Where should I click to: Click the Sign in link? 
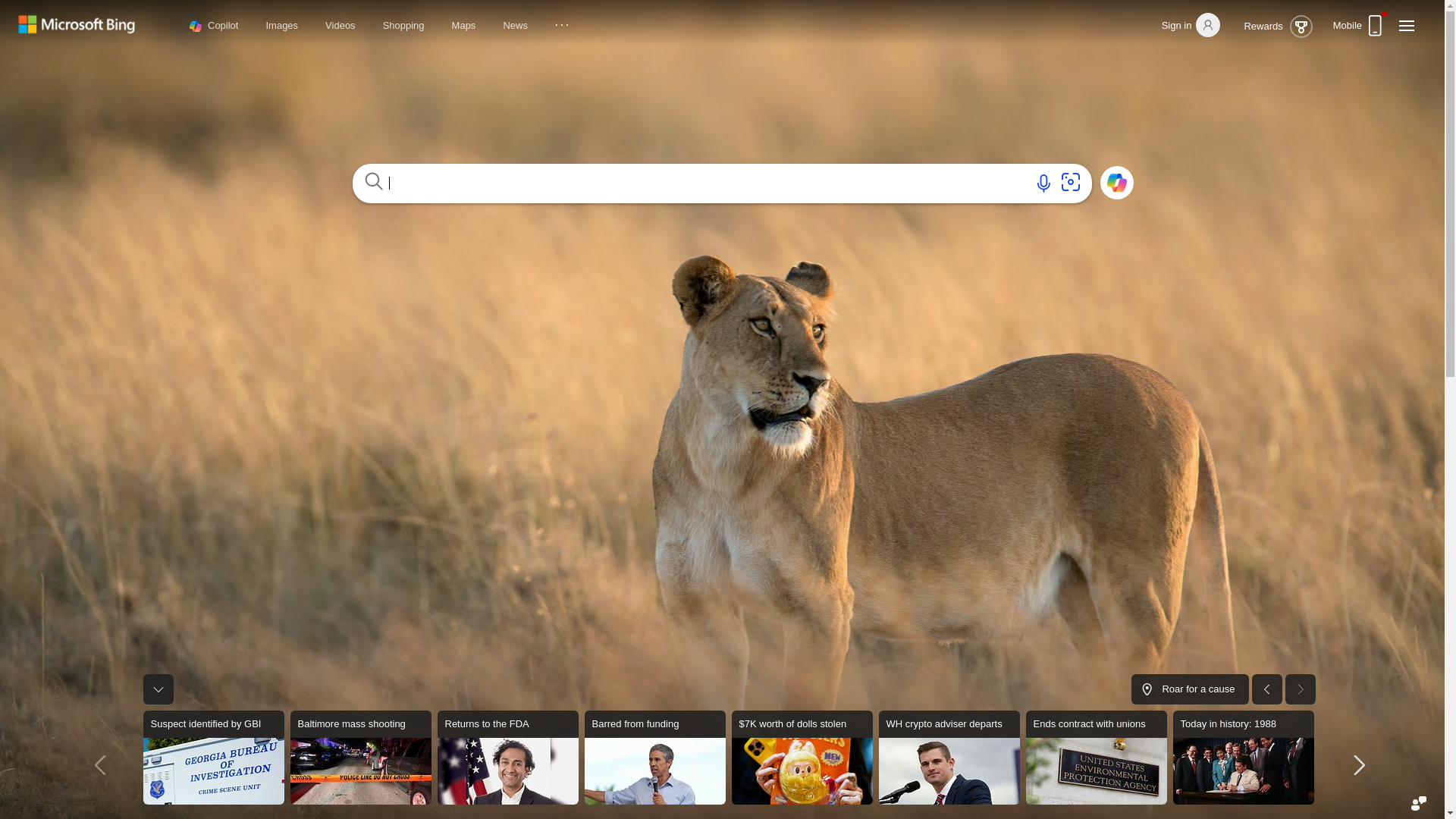pos(1176,26)
